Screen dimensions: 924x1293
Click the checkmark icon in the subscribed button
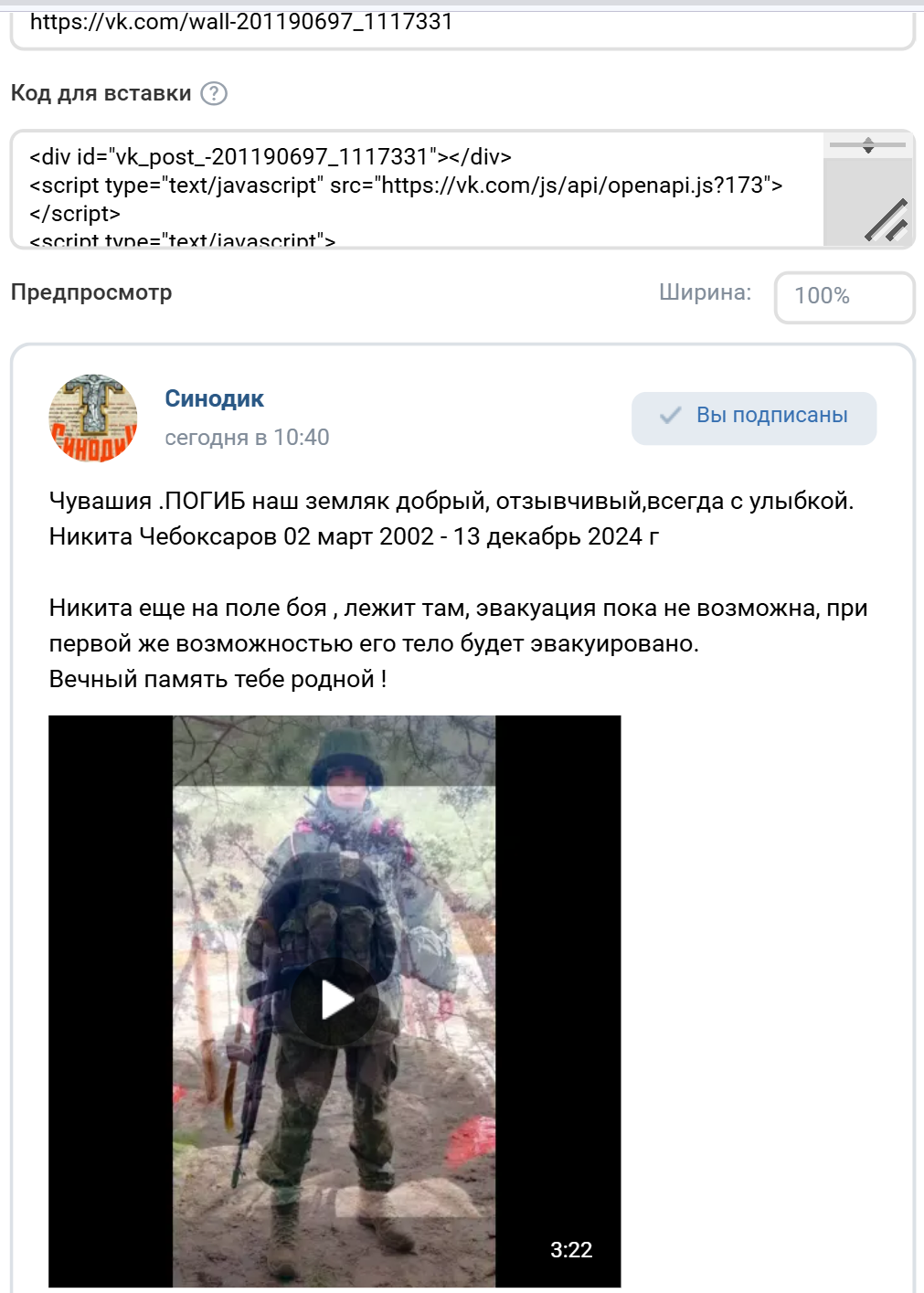pos(671,416)
